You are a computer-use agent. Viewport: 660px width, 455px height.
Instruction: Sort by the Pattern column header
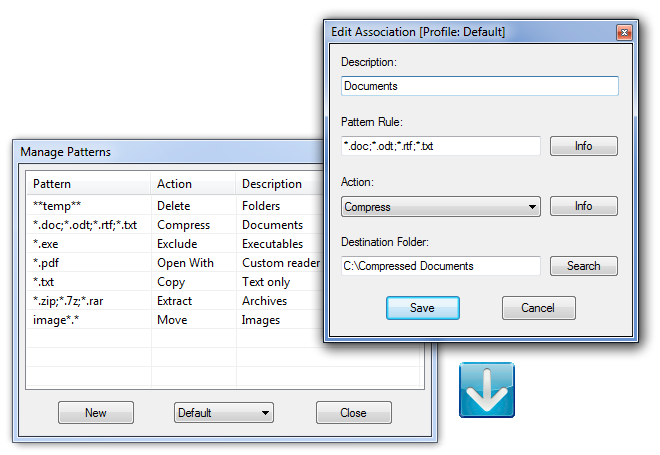(88, 184)
